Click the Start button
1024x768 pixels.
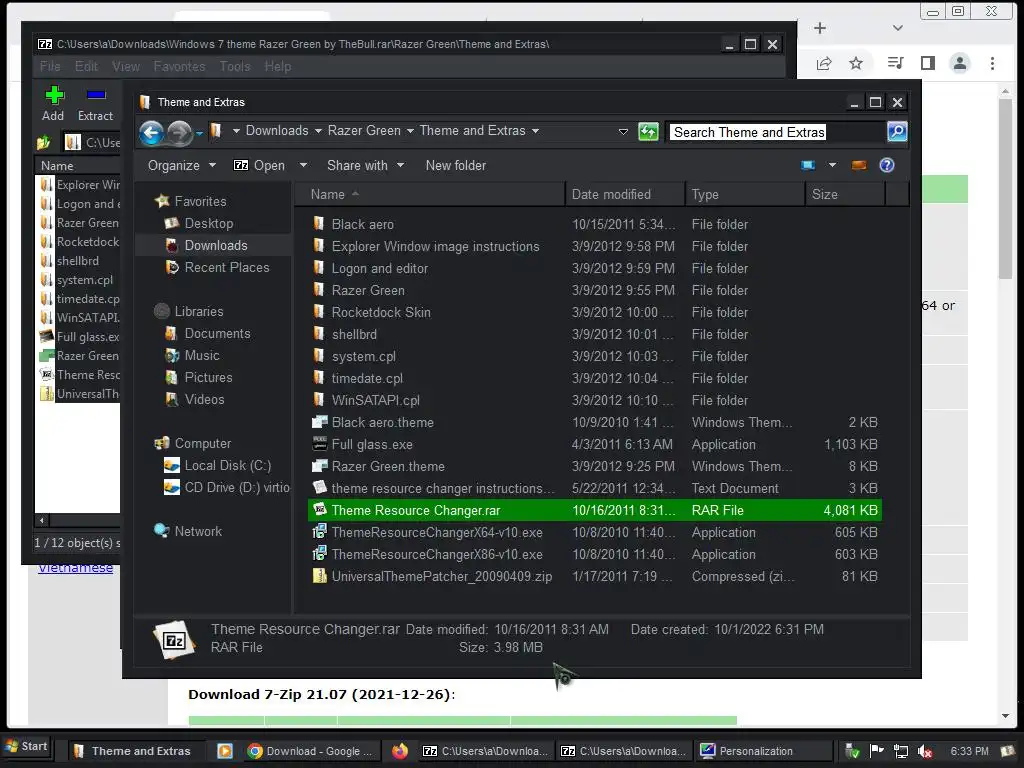click(x=26, y=746)
